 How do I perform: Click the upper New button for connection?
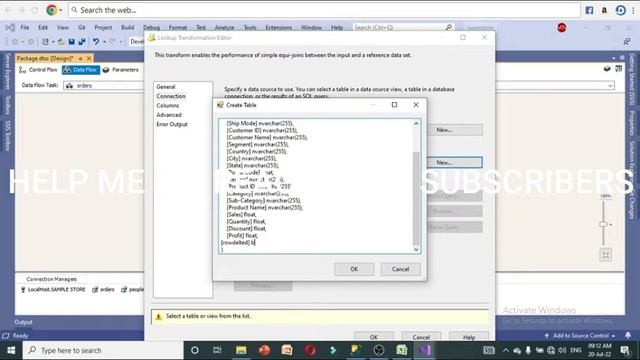click(454, 130)
